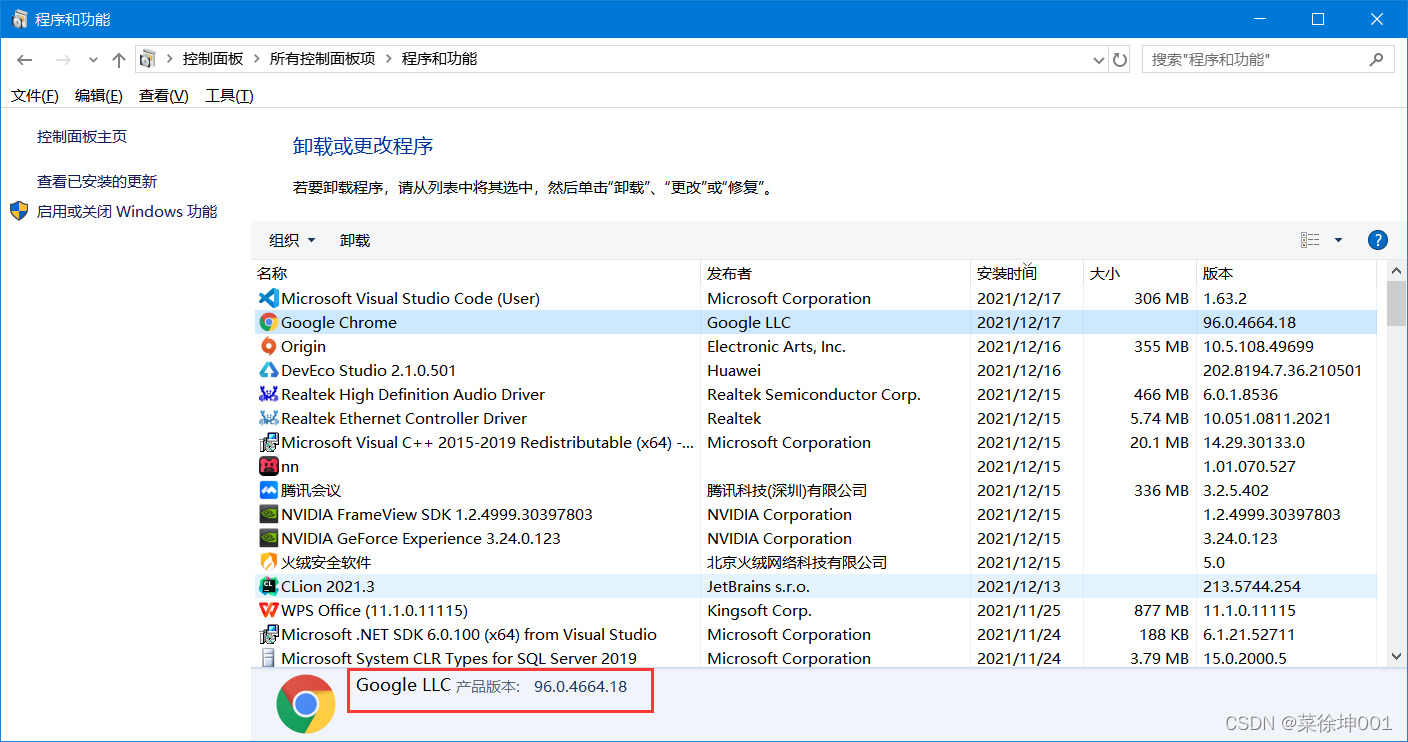Open the blue help question mark icon
Image resolution: width=1408 pixels, height=742 pixels.
pyautogui.click(x=1377, y=240)
